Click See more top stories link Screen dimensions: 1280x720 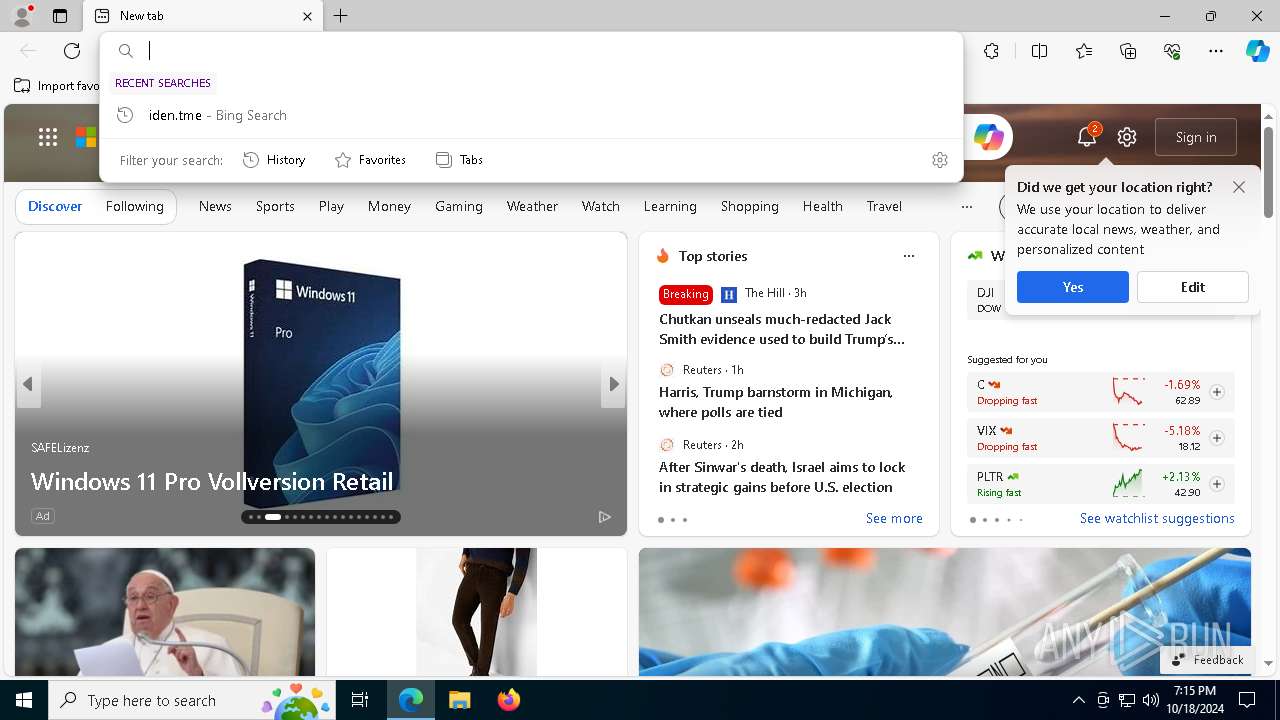pyautogui.click(x=894, y=518)
